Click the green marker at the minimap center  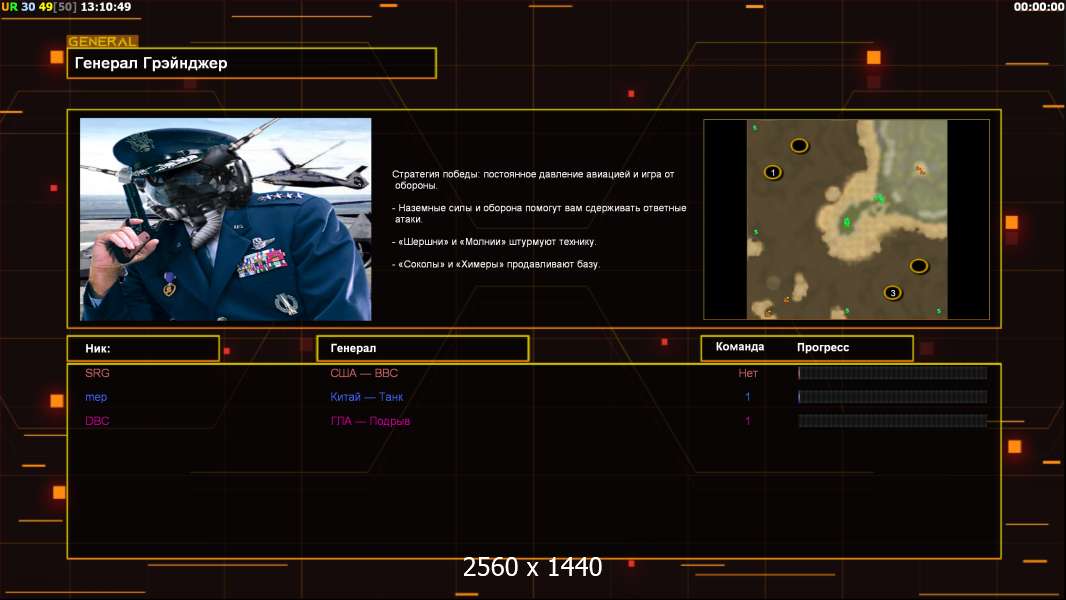click(847, 221)
